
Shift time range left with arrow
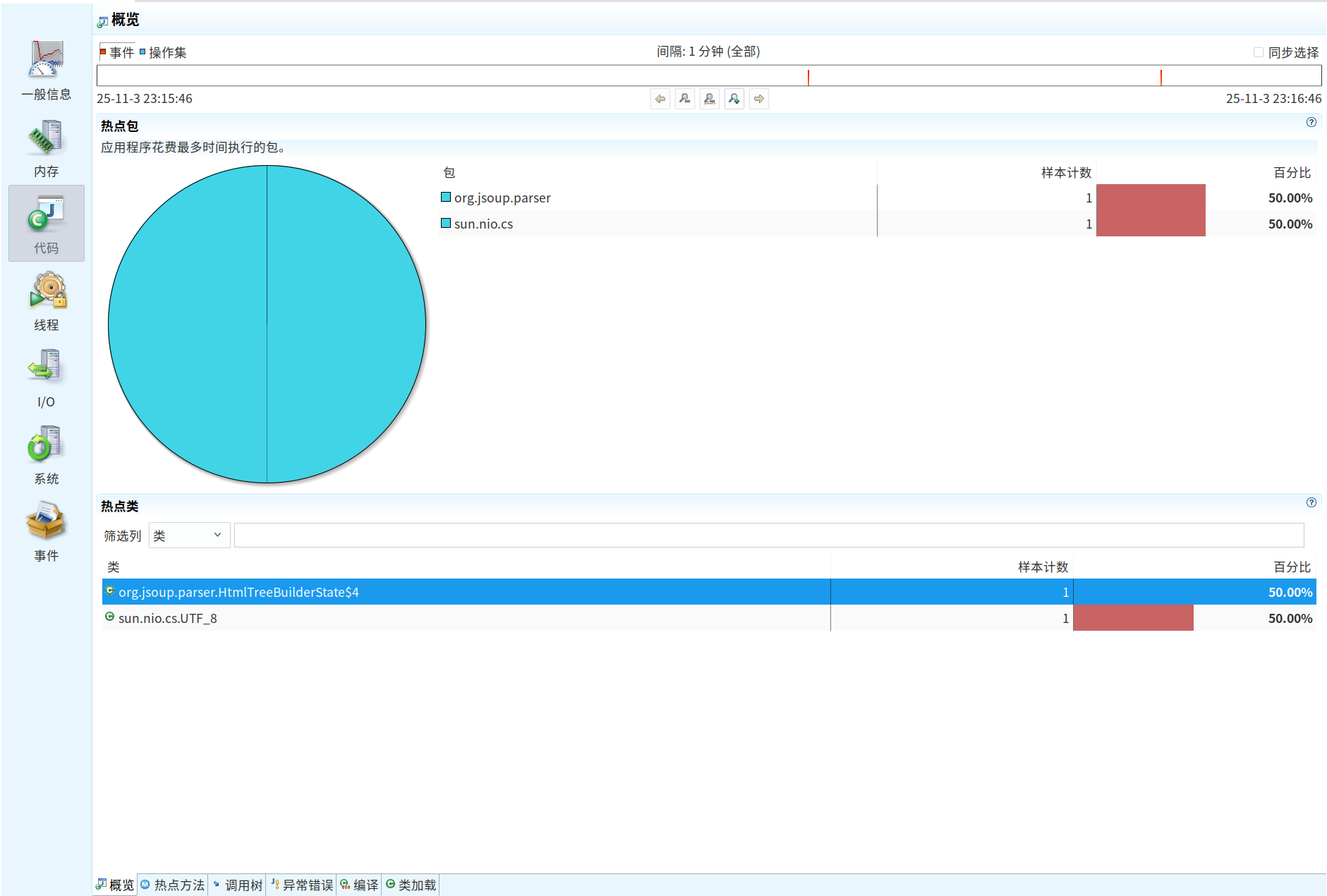660,99
